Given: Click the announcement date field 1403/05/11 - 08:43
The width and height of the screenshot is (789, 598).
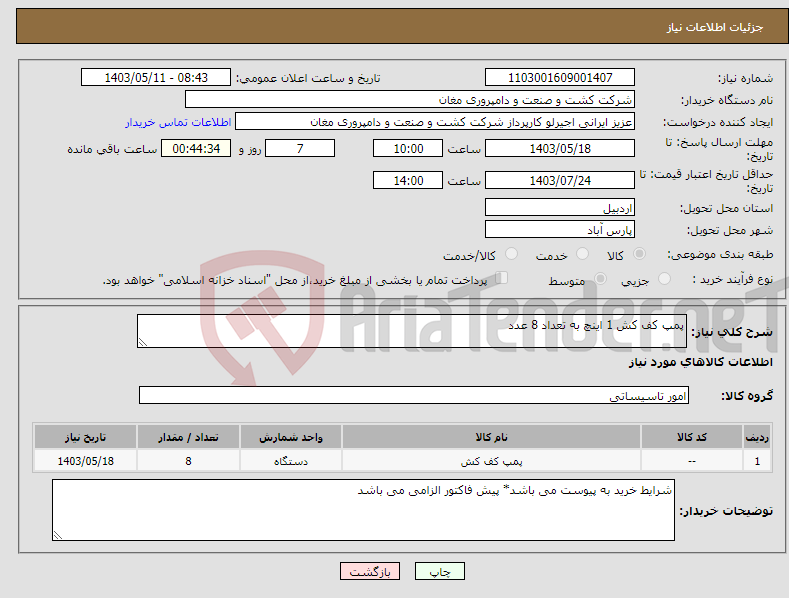Looking at the screenshot, I should pos(156,78).
